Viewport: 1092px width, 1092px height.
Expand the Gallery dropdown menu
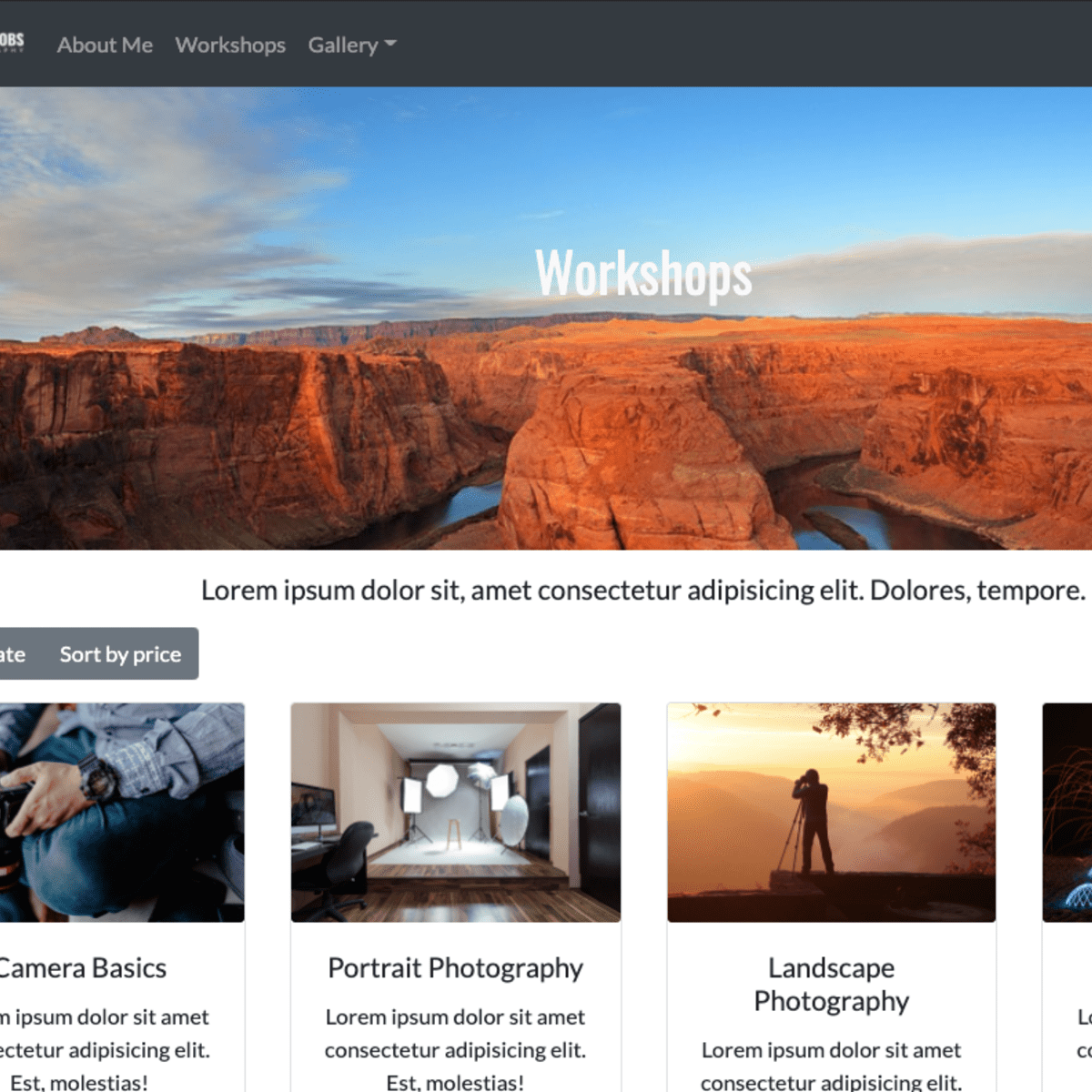[352, 45]
